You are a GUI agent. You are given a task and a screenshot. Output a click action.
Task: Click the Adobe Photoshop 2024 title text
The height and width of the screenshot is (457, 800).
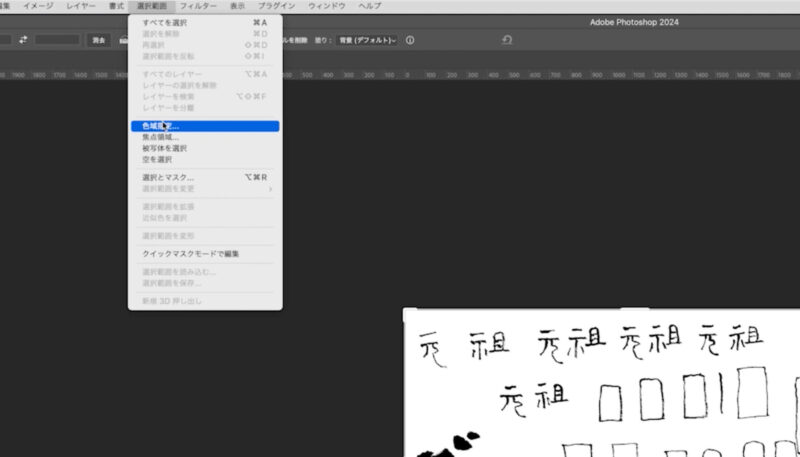pyautogui.click(x=634, y=22)
